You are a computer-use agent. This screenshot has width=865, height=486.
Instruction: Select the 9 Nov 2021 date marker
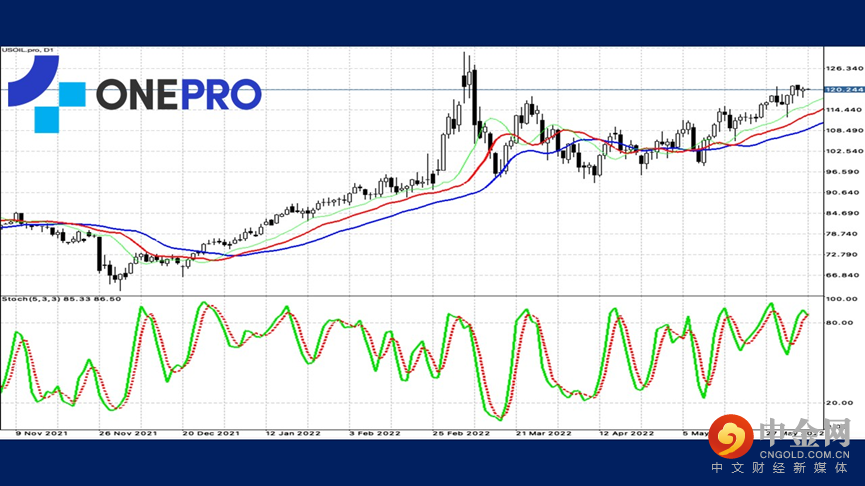[x=41, y=434]
